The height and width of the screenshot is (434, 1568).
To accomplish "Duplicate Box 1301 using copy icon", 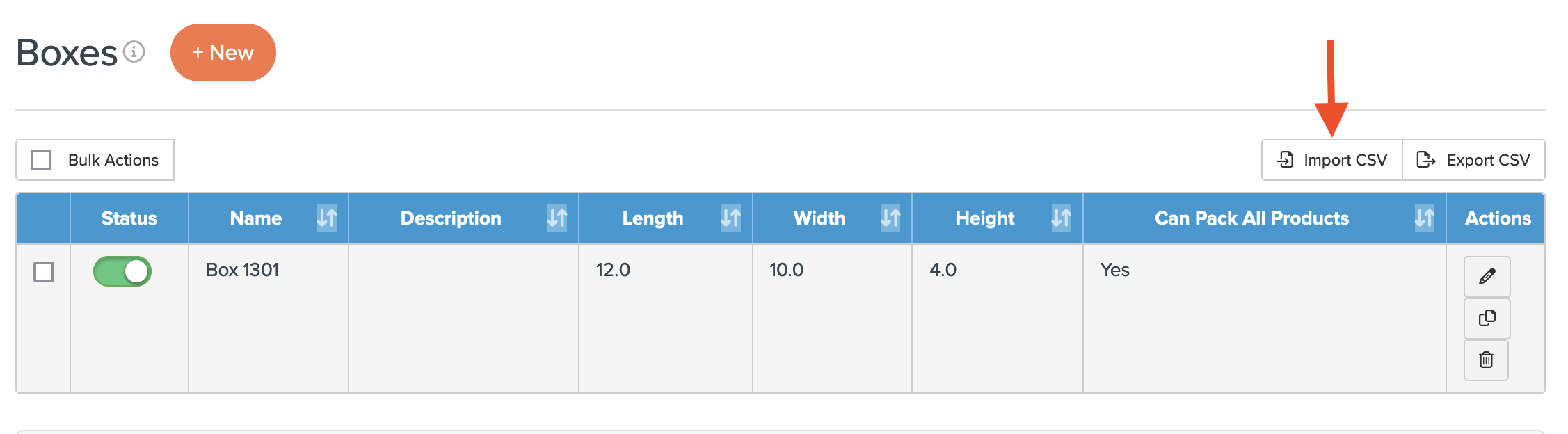I will (x=1487, y=318).
